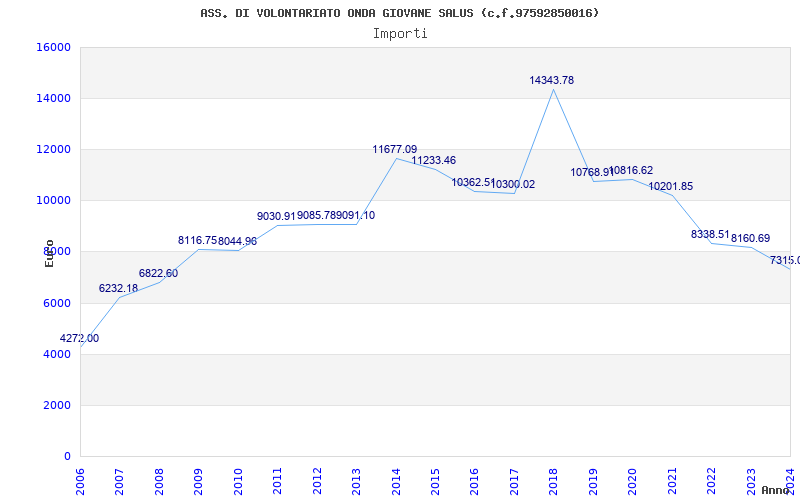Click the x-axis year 2009
This screenshot has height=500, width=800.
click(198, 481)
